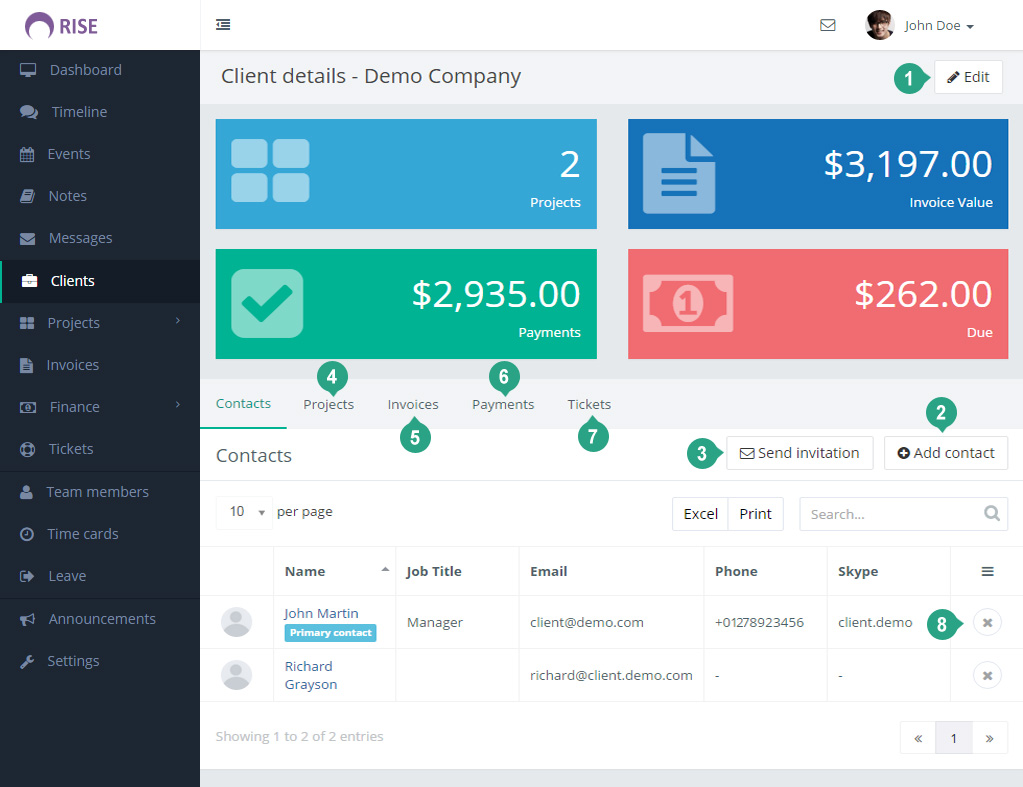Open Richard Grayson's contact link
Image resolution: width=1023 pixels, height=787 pixels.
coord(311,675)
